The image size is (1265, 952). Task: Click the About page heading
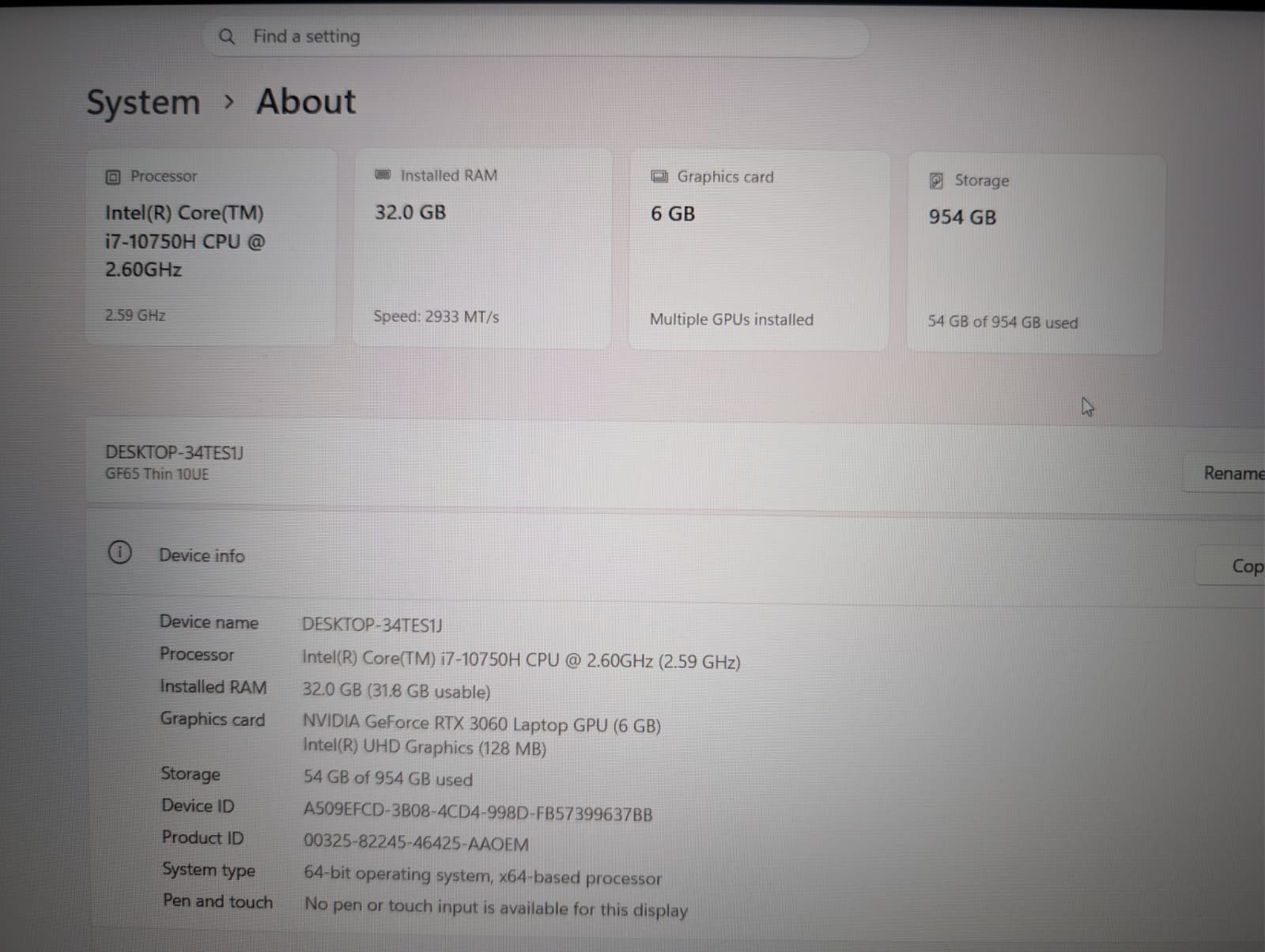[306, 101]
